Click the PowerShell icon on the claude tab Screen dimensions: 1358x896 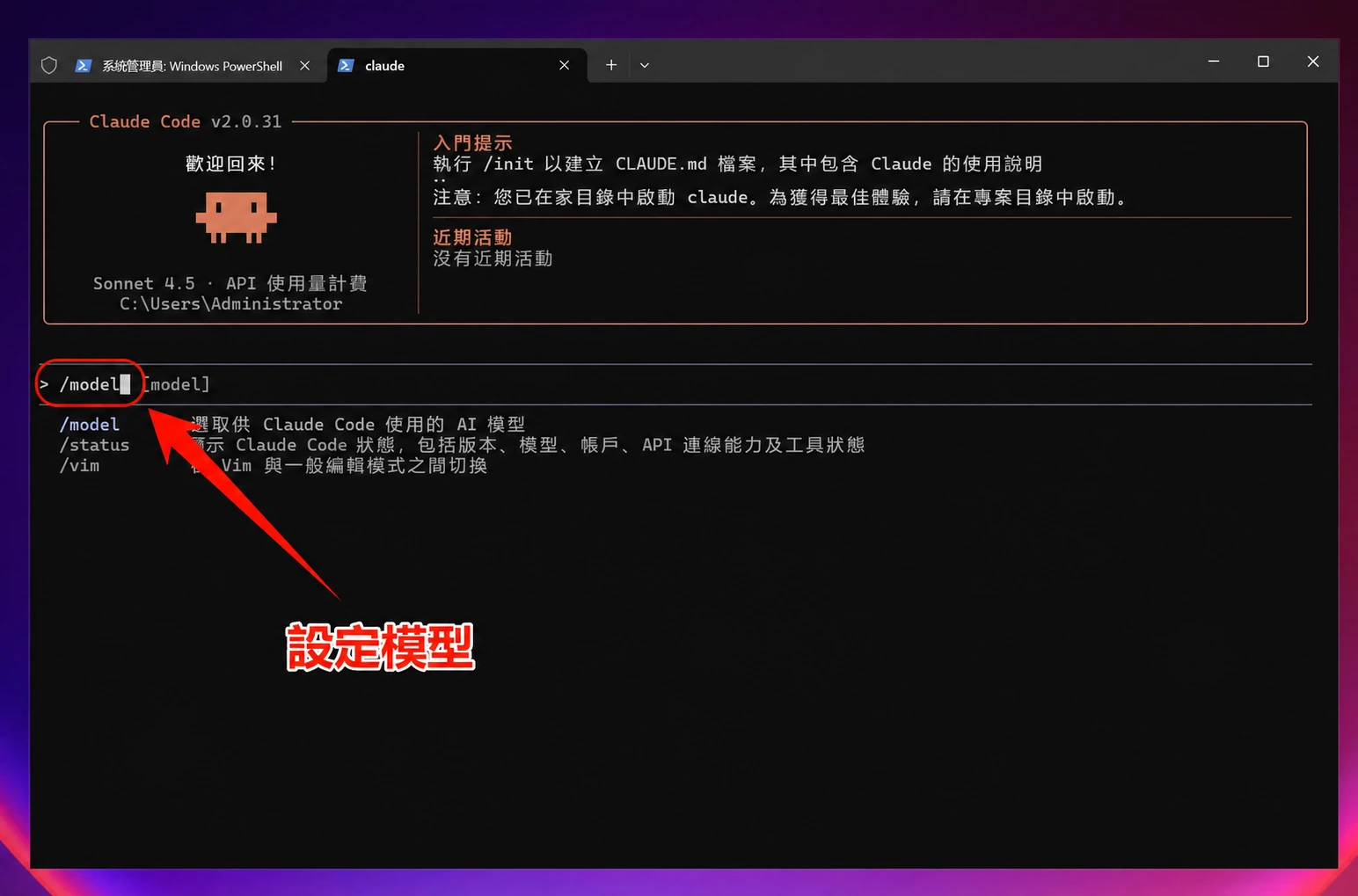pos(347,65)
